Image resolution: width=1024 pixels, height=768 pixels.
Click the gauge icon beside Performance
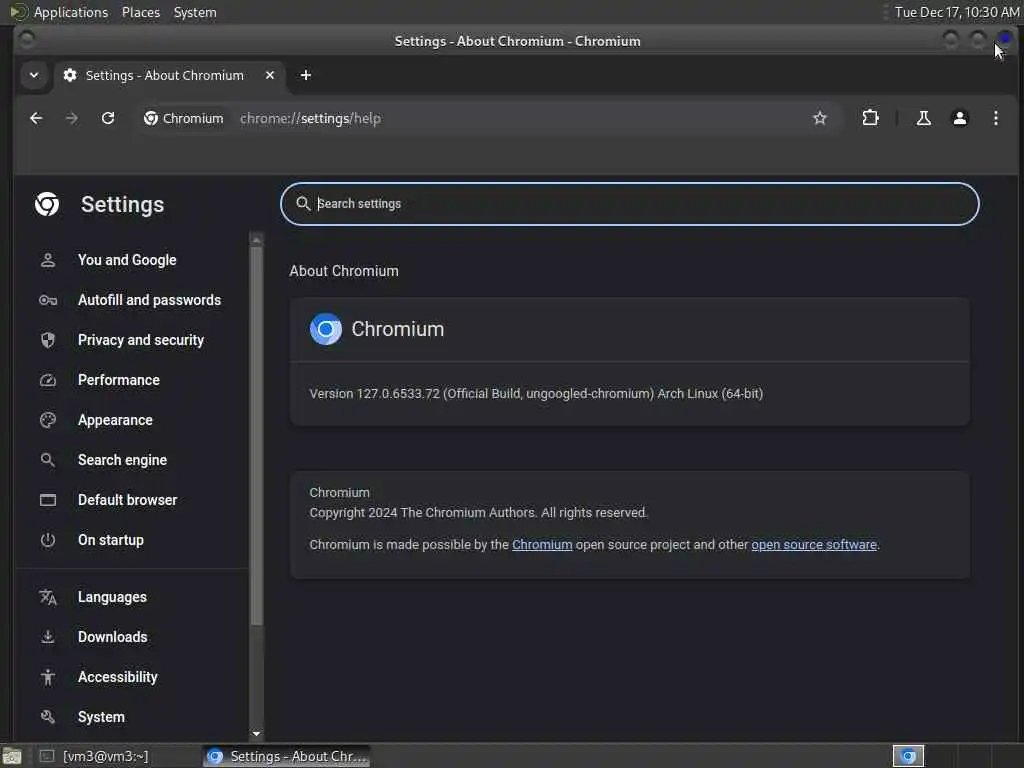[x=48, y=380]
